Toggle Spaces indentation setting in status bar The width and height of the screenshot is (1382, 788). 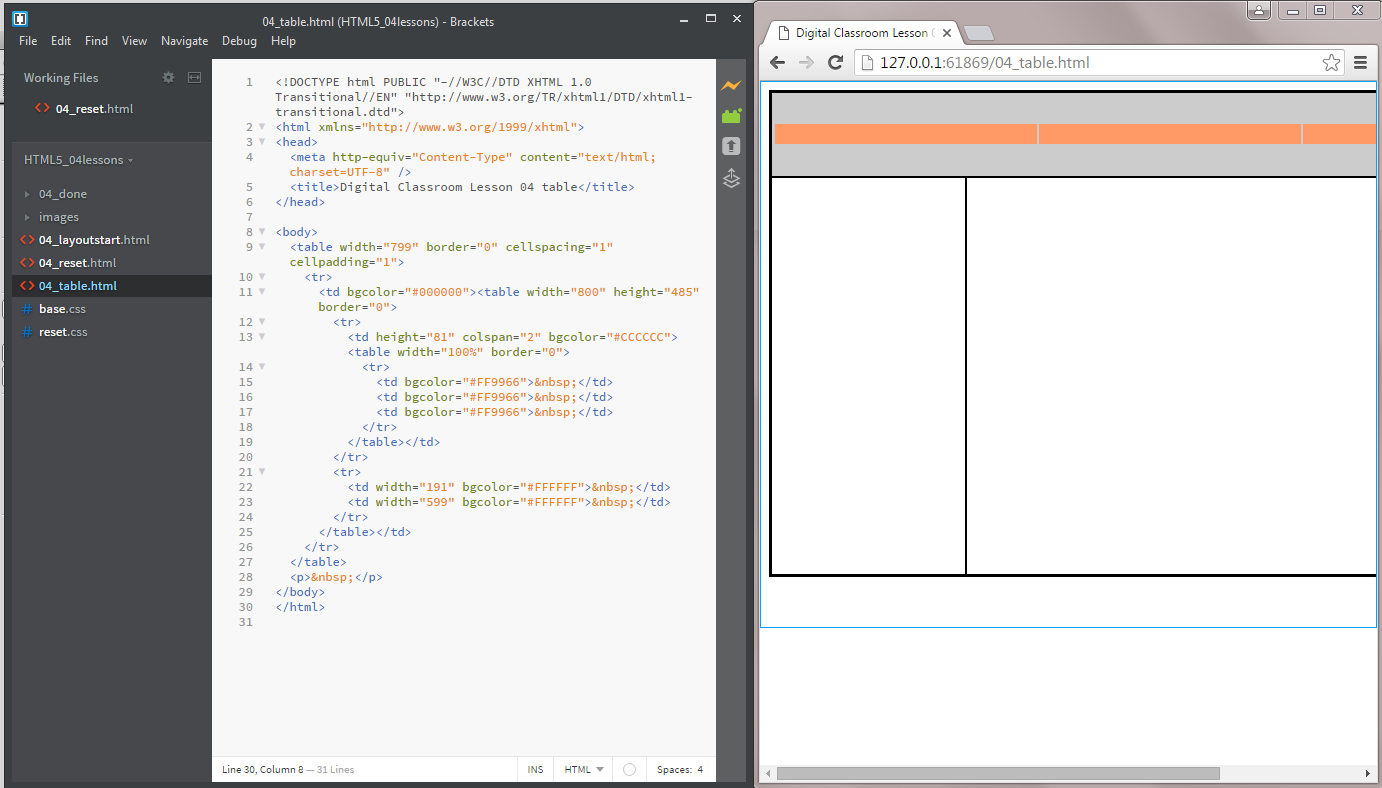[679, 770]
